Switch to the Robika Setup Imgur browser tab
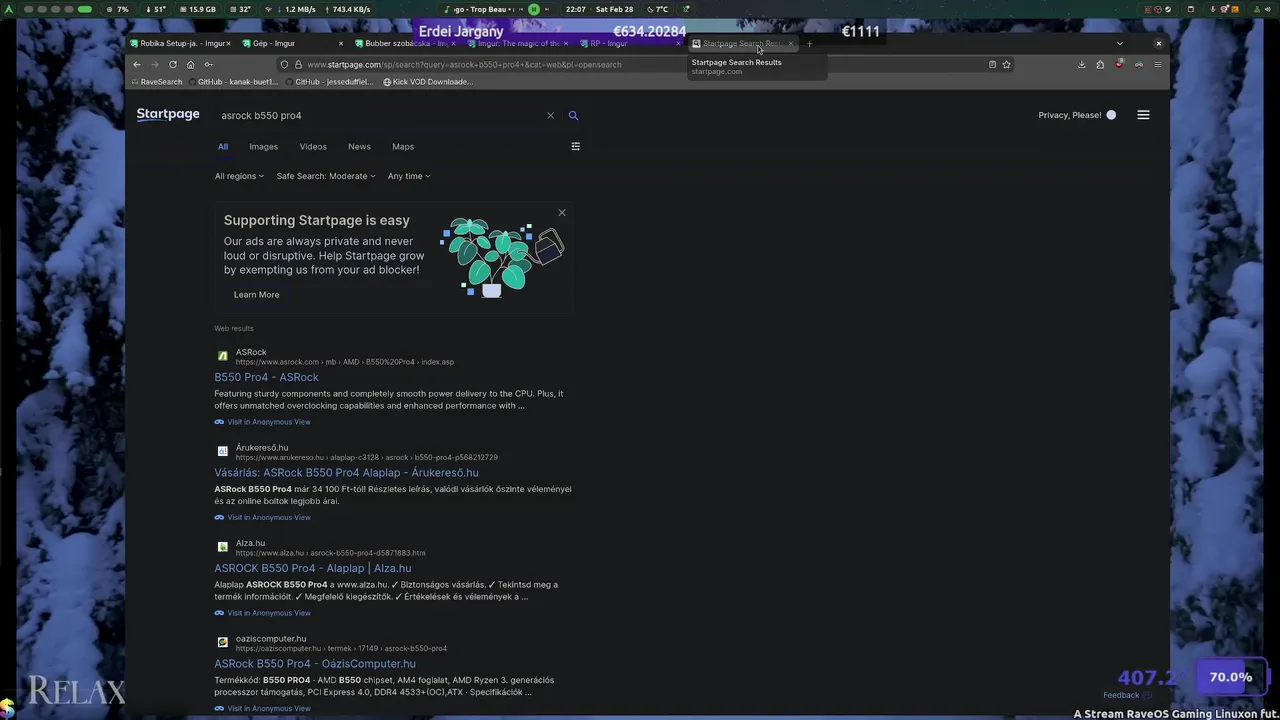 click(x=180, y=43)
